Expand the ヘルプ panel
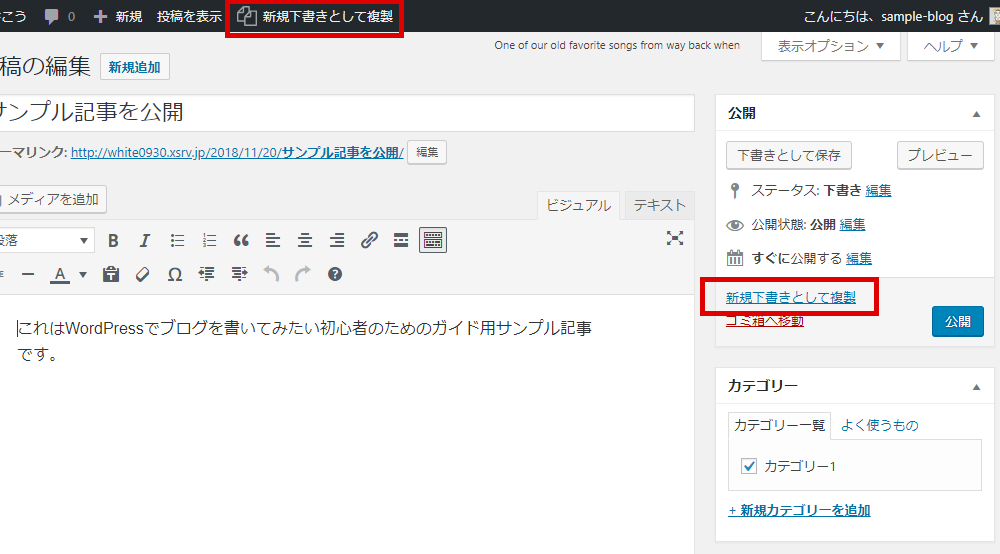Viewport: 1000px width, 554px height. point(950,46)
